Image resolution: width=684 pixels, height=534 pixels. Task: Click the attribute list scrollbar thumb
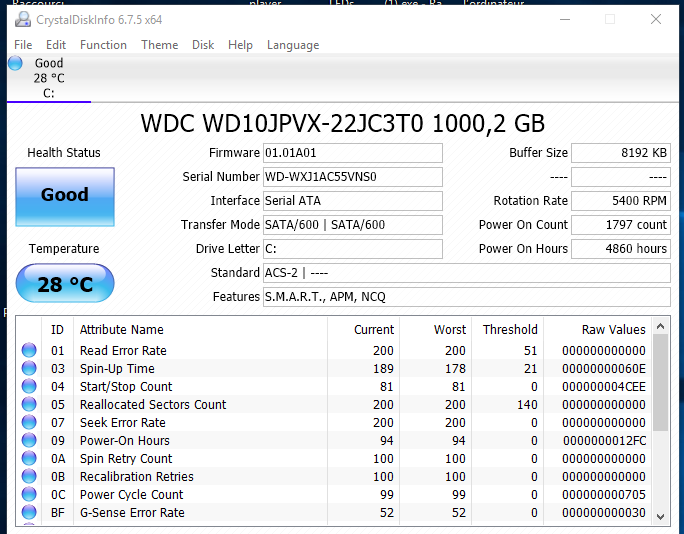click(x=660, y=383)
